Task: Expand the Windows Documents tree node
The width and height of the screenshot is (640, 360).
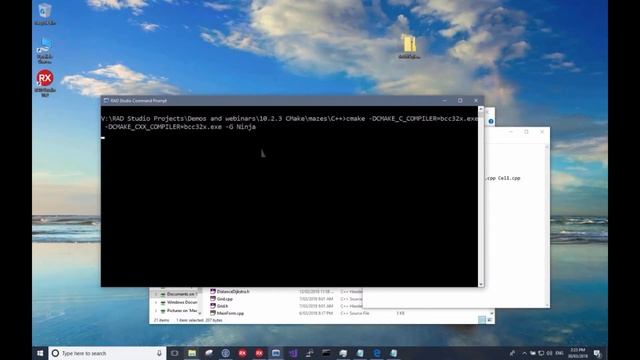Action: coord(156,302)
